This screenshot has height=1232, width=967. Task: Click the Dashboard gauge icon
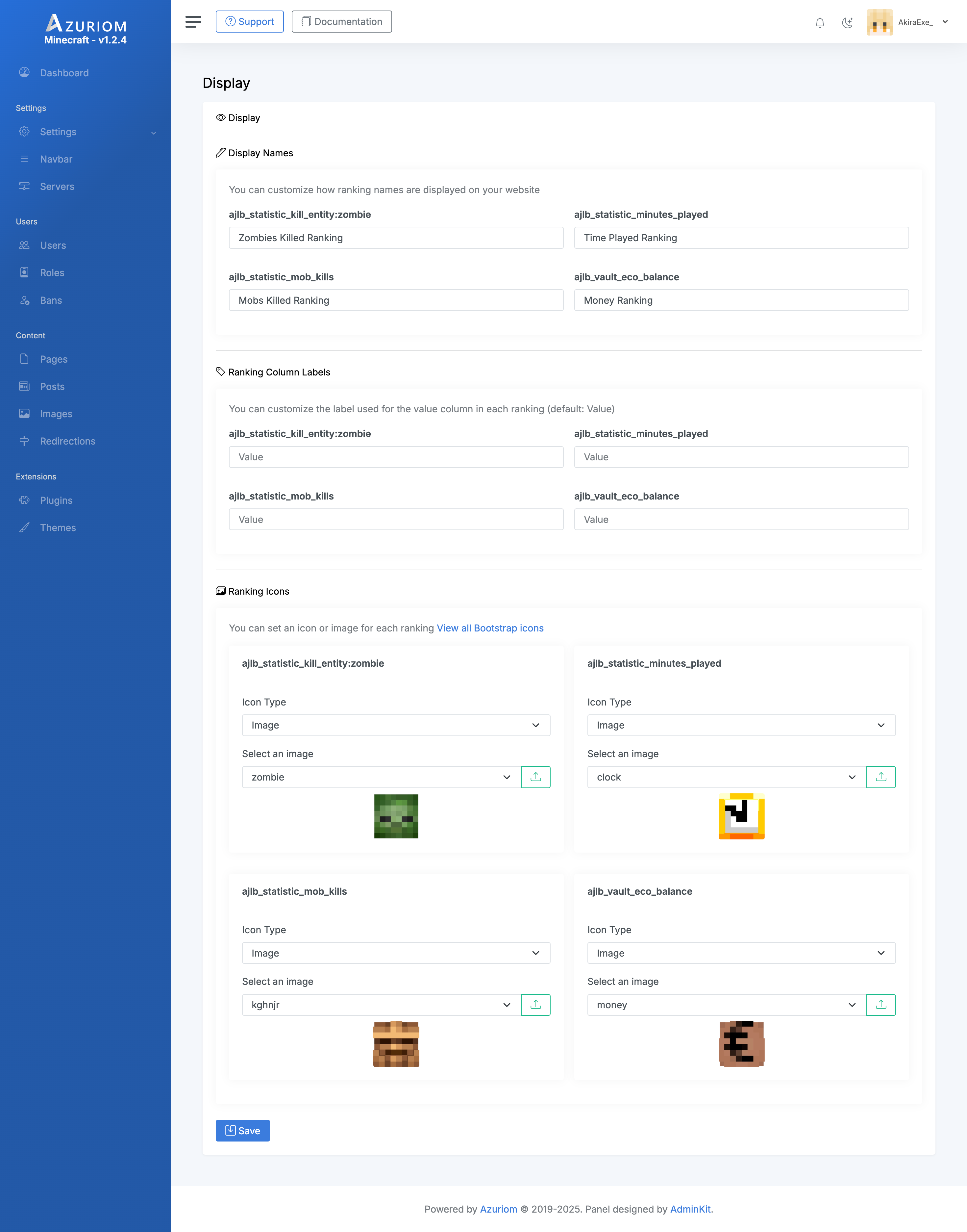(24, 72)
